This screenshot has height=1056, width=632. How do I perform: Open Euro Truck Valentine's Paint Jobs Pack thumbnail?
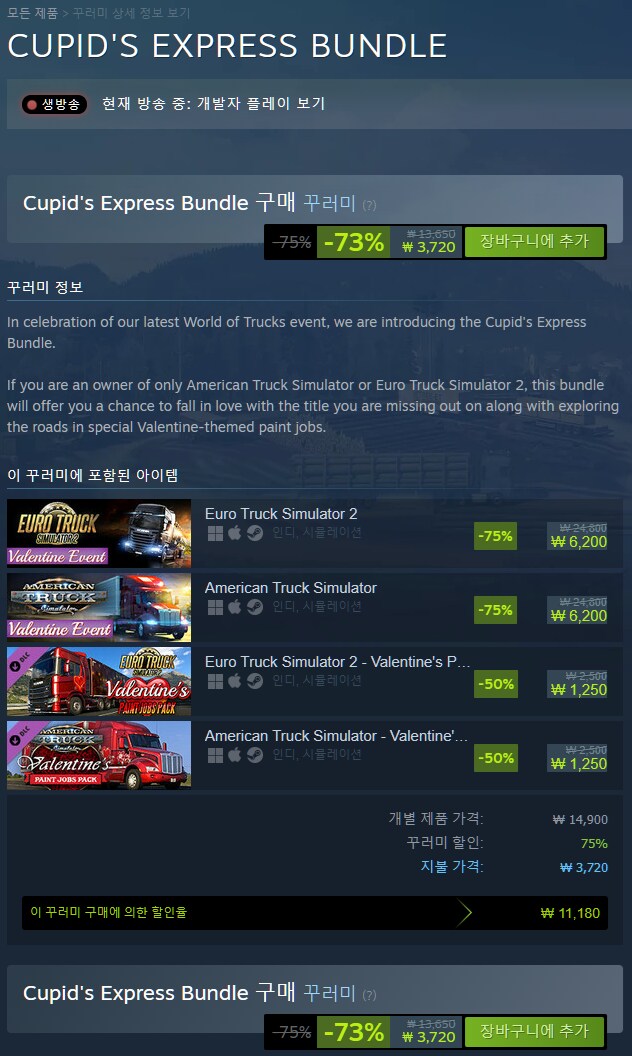point(99,682)
